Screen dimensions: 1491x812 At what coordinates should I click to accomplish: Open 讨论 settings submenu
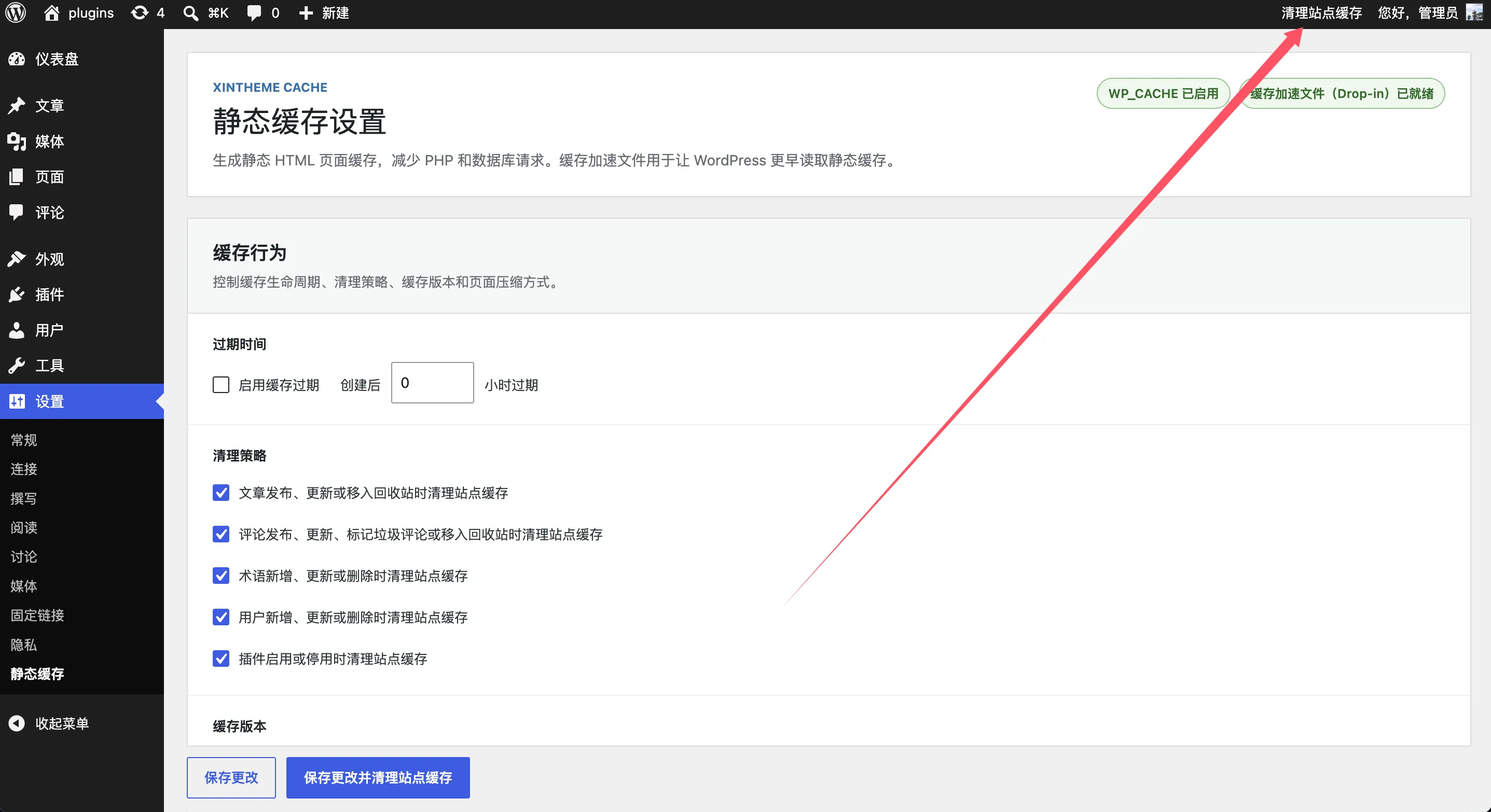(24, 556)
